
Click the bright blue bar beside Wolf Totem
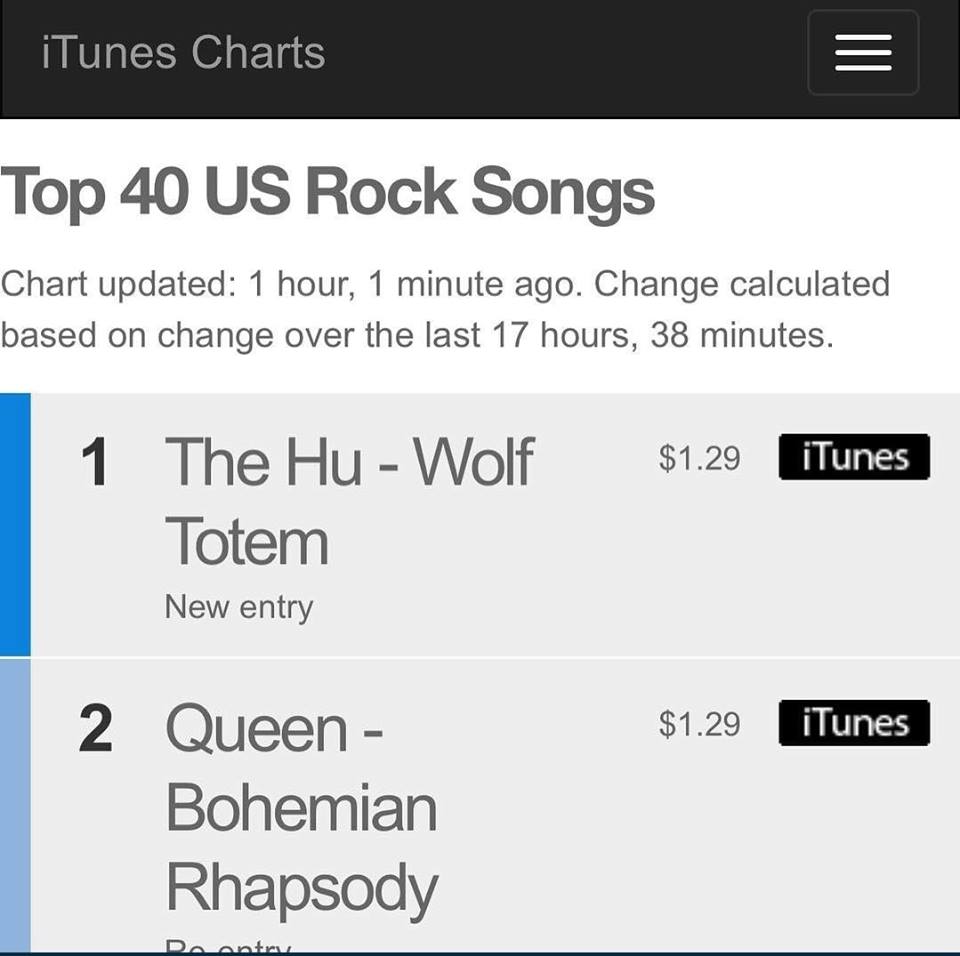[15, 524]
